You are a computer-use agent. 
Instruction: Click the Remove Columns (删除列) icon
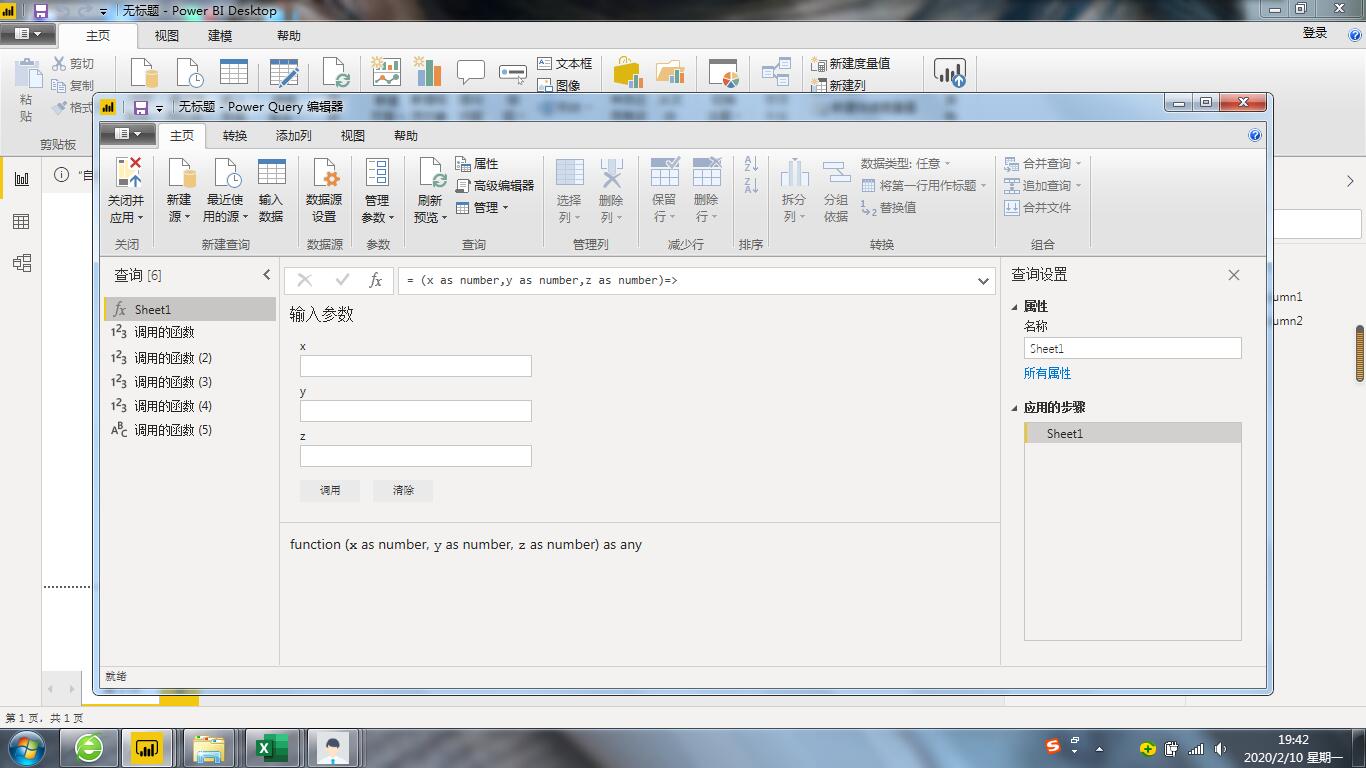pyautogui.click(x=611, y=172)
